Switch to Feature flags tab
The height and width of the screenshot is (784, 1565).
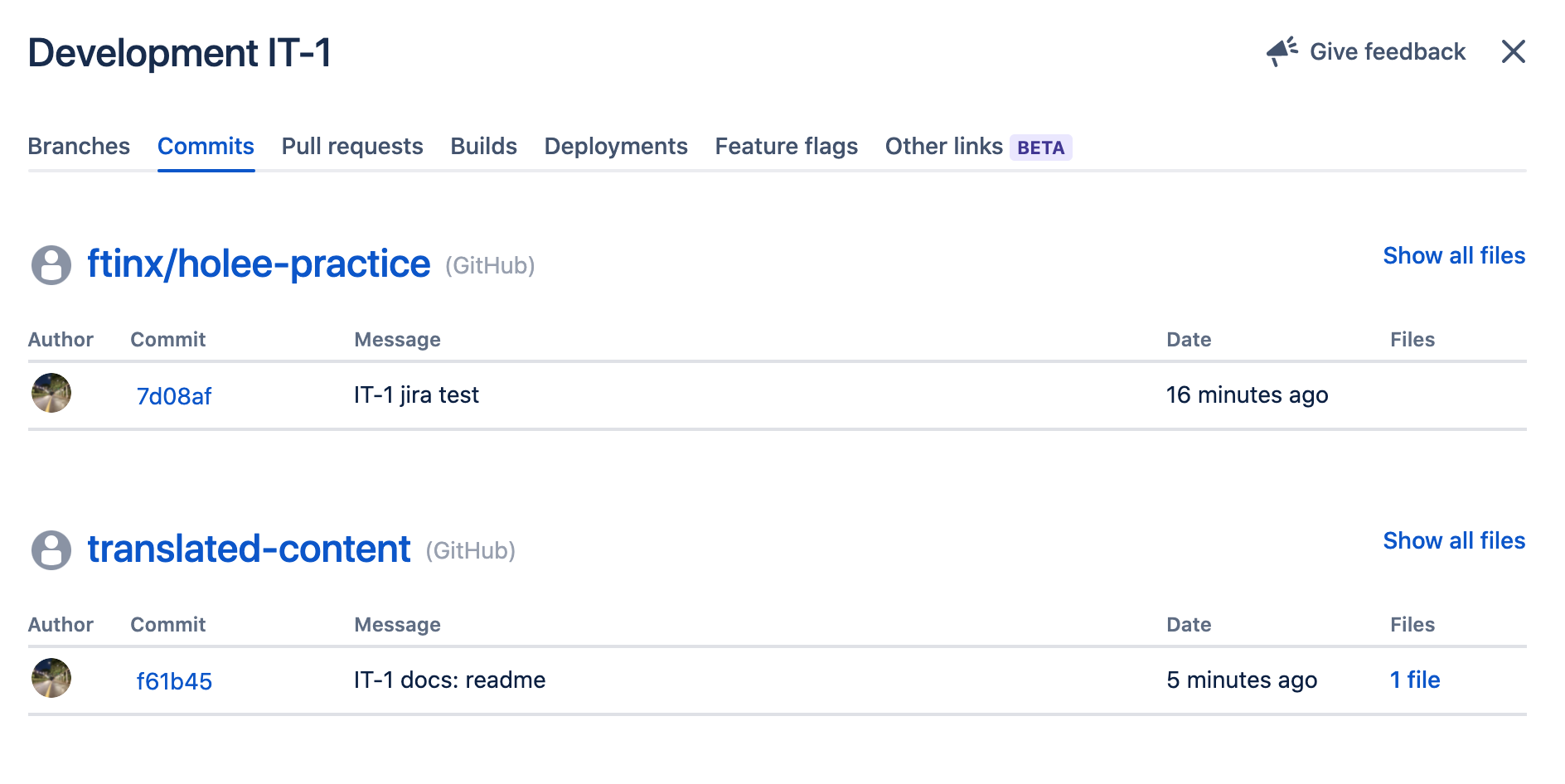pos(786,147)
